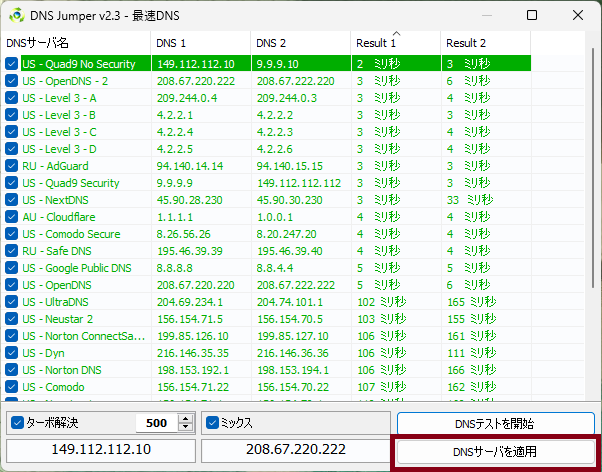
Task: Click the 149.112.112.10 primary DNS field
Action: point(101,451)
